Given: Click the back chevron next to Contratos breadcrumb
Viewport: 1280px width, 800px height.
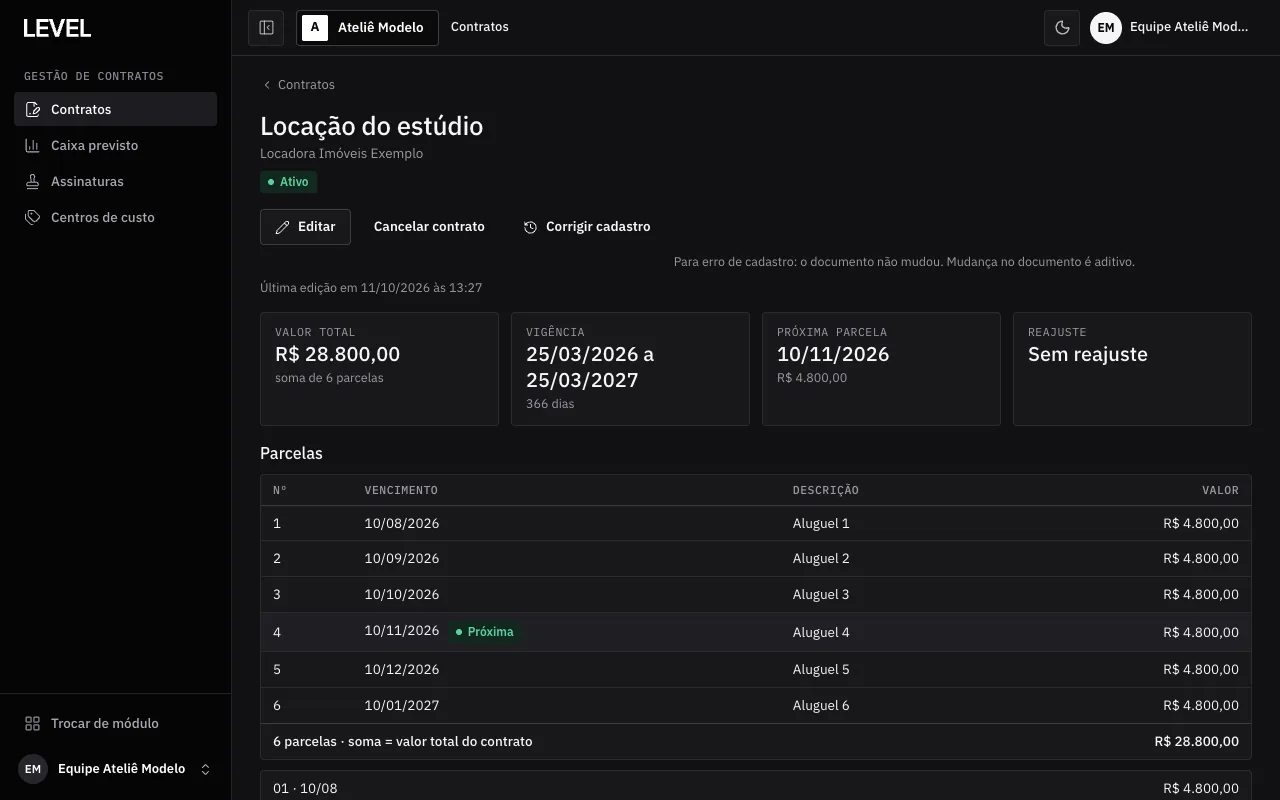Looking at the screenshot, I should coord(267,85).
